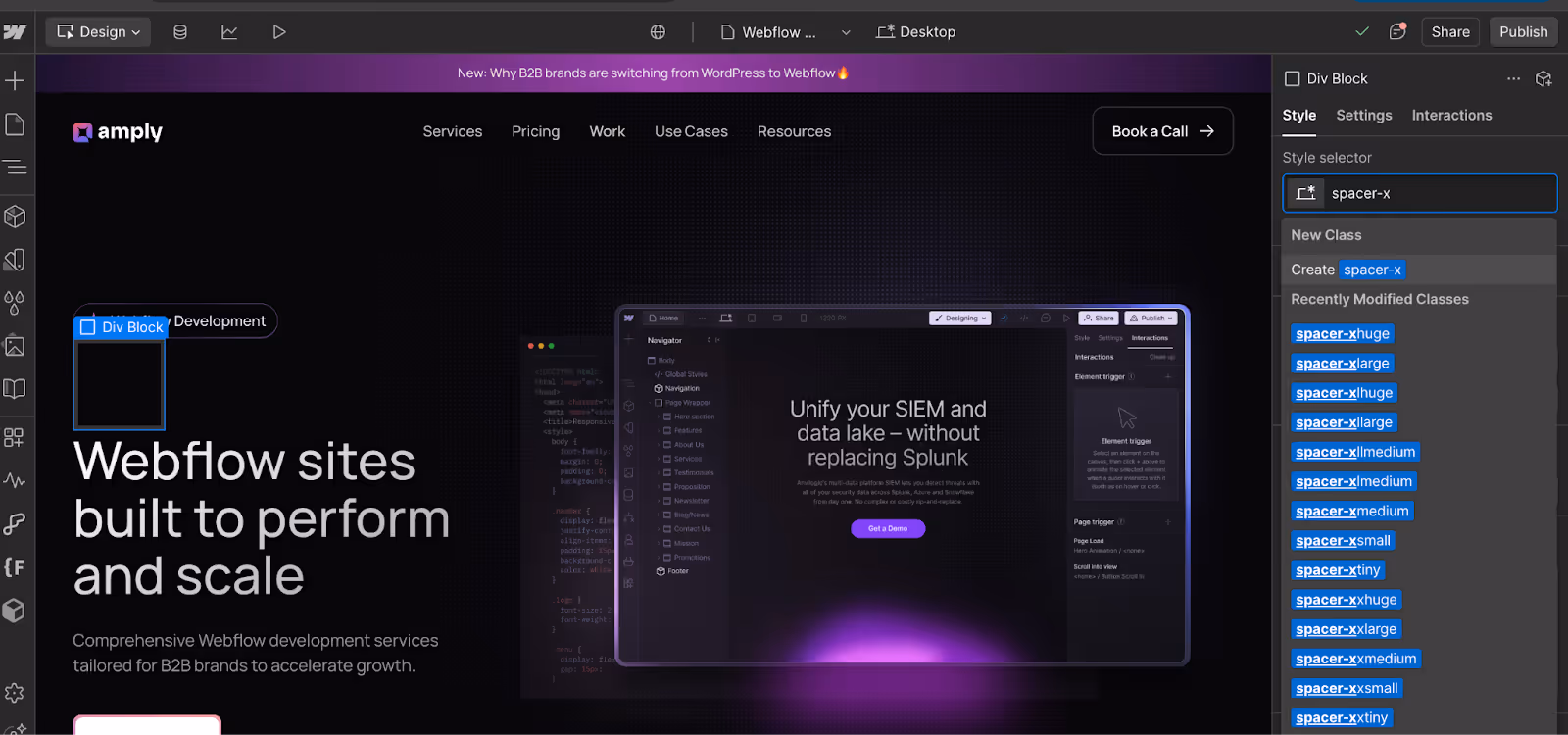Open the Navigator panel icon
This screenshot has height=735, width=1568.
15,168
